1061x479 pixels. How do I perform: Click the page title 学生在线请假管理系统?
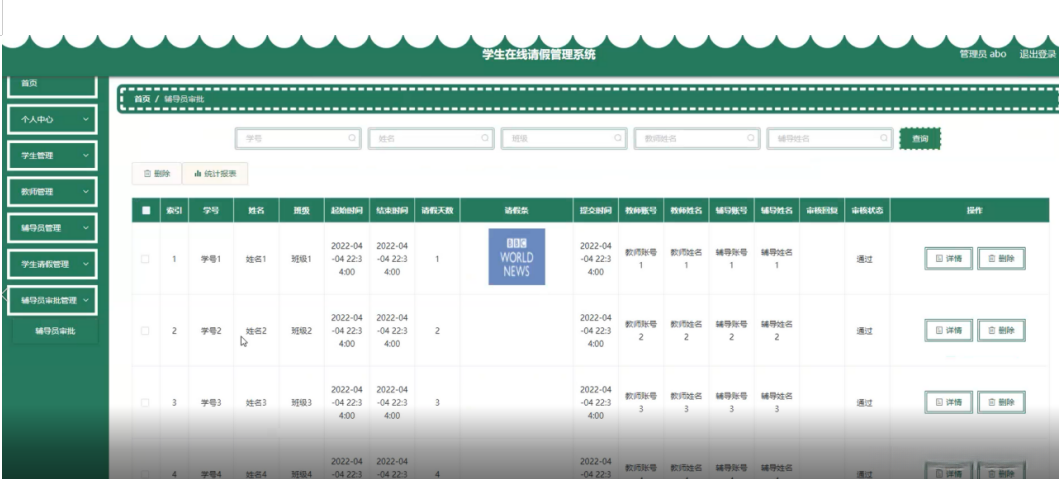point(539,55)
